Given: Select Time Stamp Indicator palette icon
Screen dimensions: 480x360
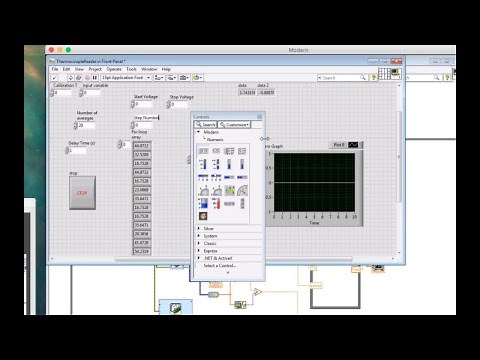Looking at the screenshot, I should click(x=242, y=151).
